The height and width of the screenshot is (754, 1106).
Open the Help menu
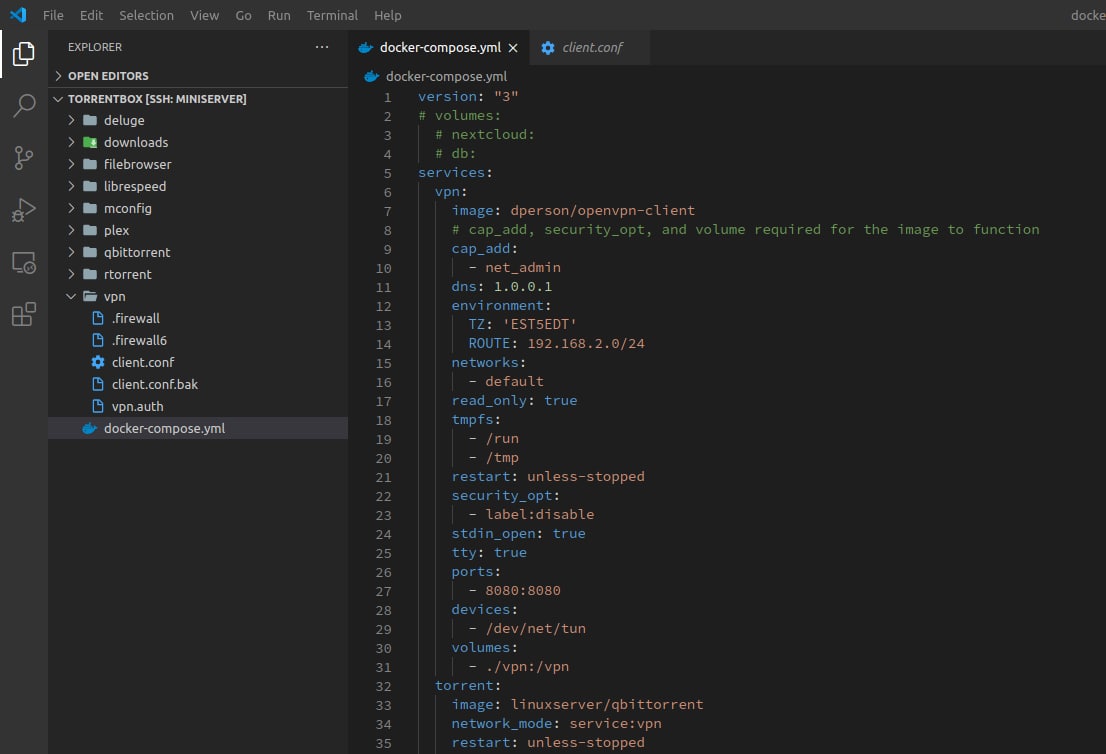tap(387, 15)
